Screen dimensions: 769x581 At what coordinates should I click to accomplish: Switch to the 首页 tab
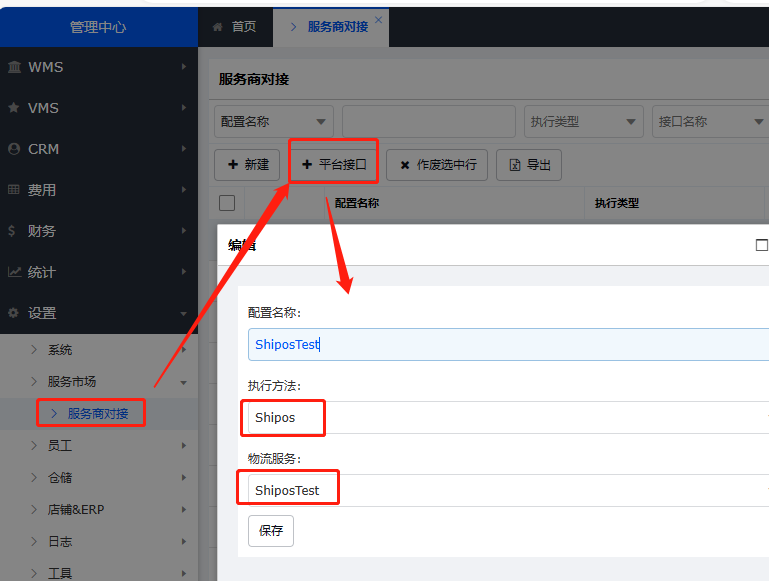click(235, 27)
